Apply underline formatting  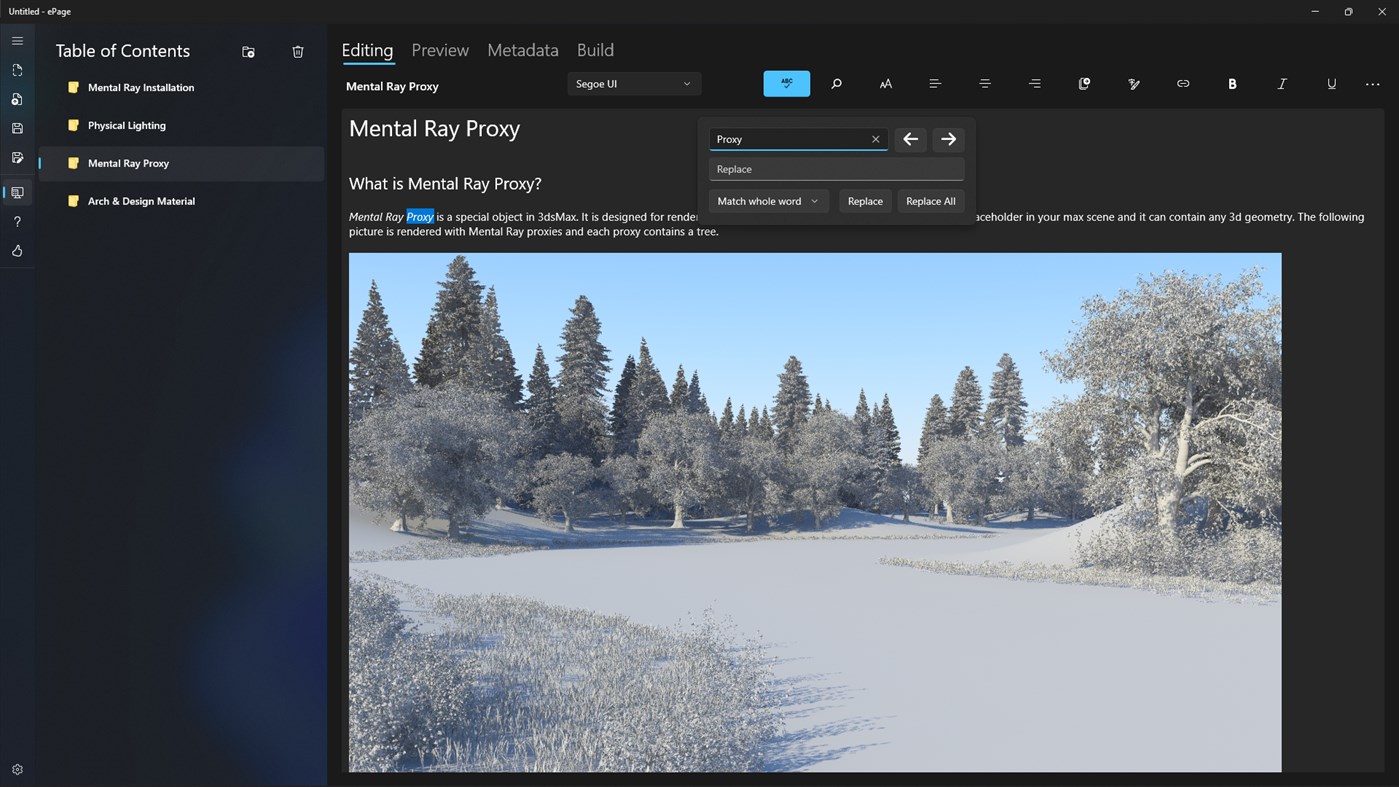[1331, 84]
